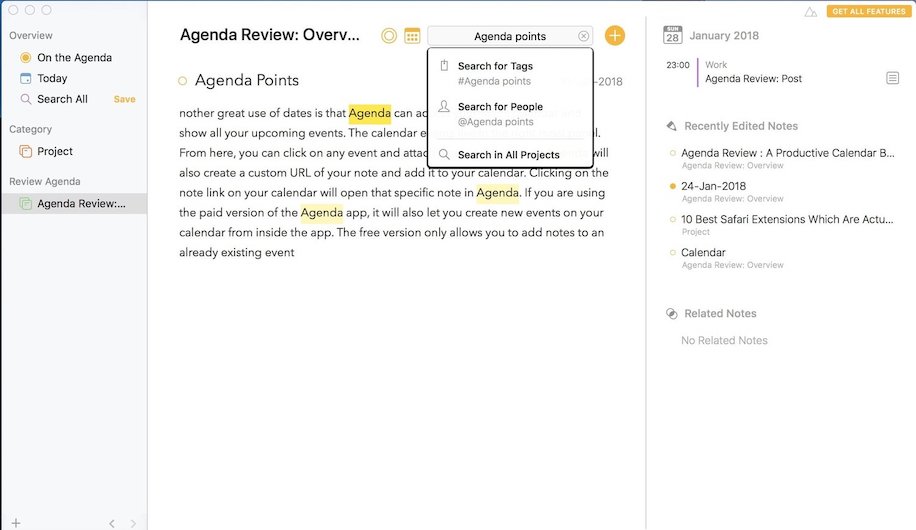Click the note icon beside Agenda Review: Post event
Image resolution: width=916 pixels, height=530 pixels.
click(892, 78)
